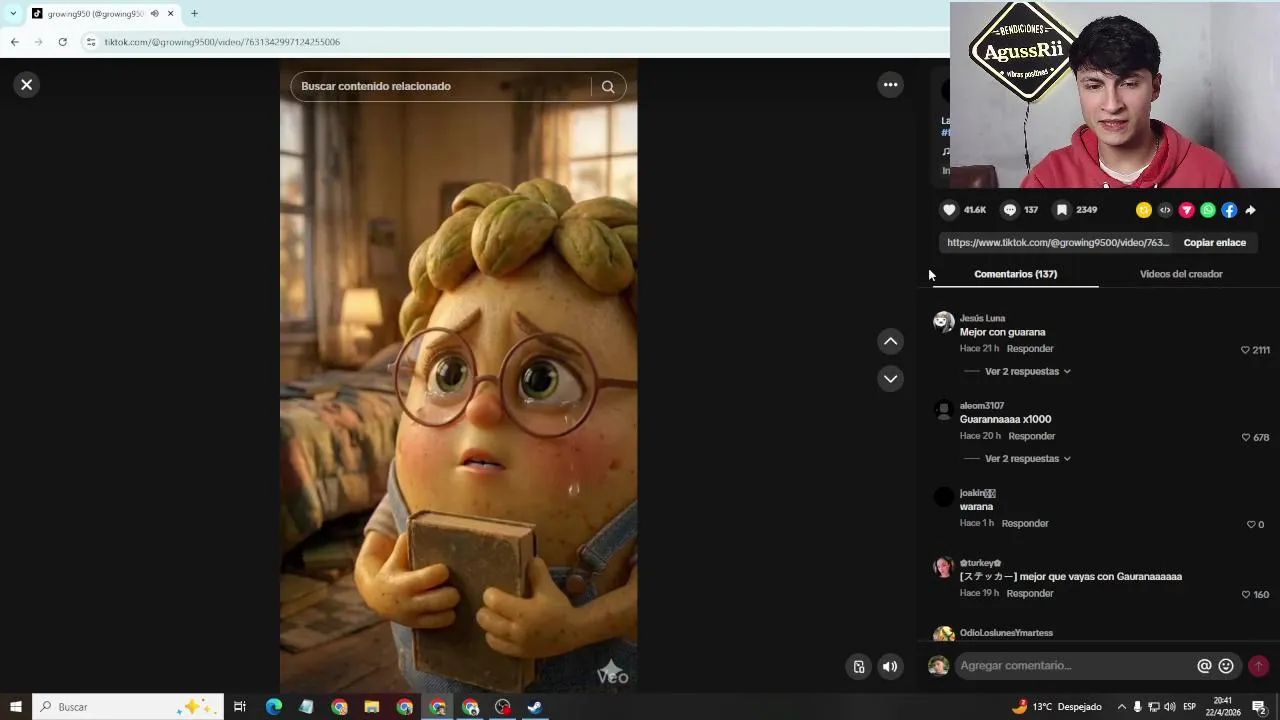The height and width of the screenshot is (720, 1280).
Task: Open Jesús Luna's profile name
Action: (982, 318)
